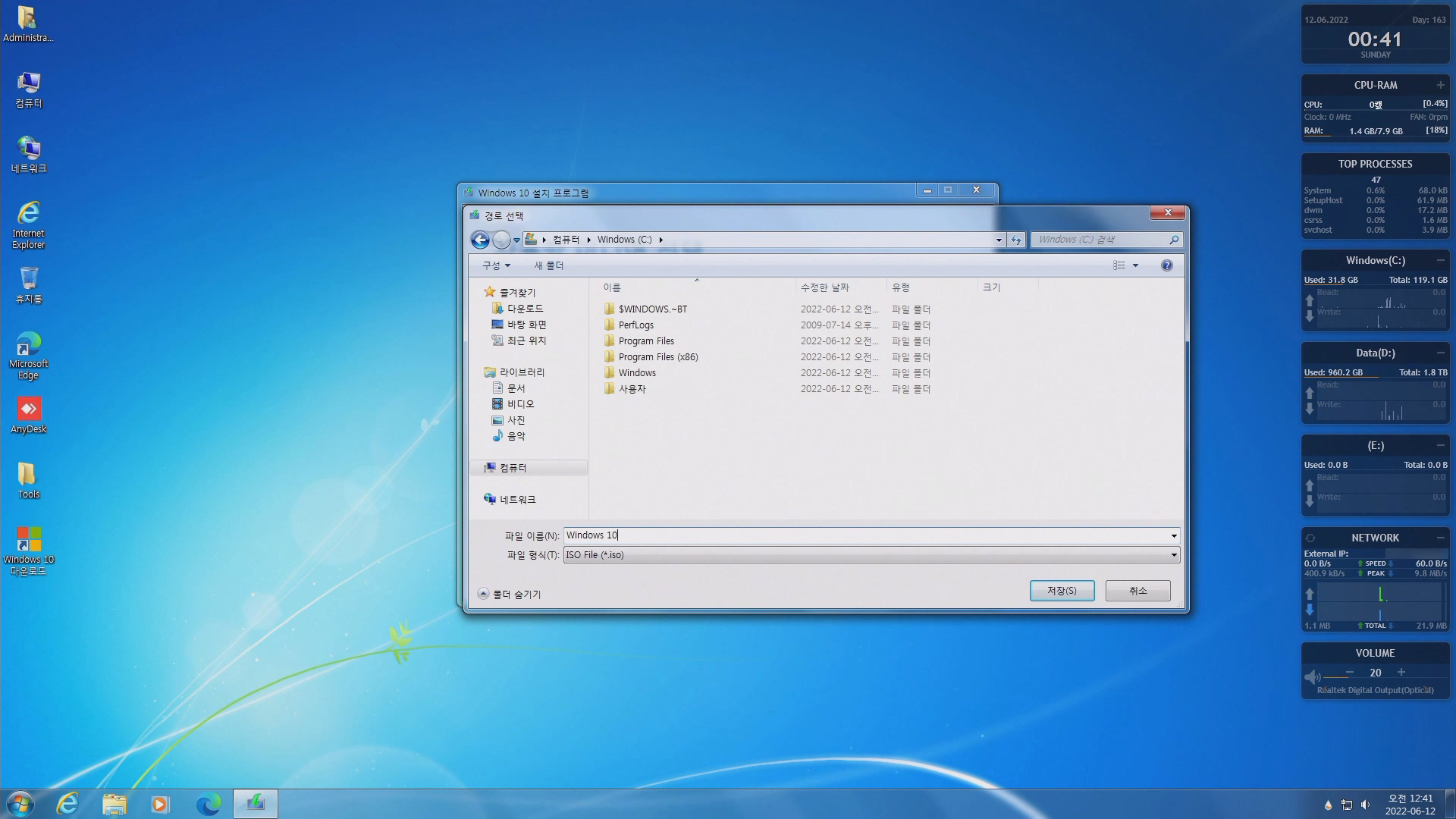Click Windows 10 setup taskbar button
Viewport: 1456px width, 819px height.
click(x=256, y=804)
